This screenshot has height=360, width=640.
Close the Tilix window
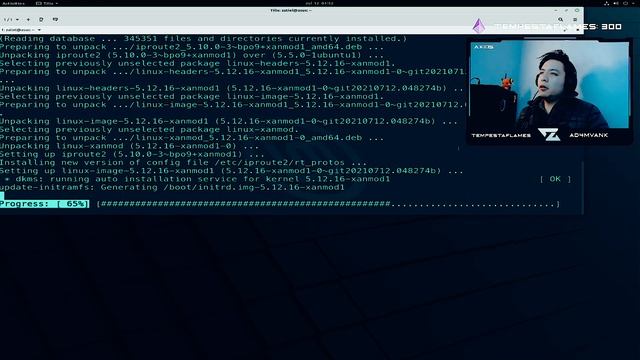tap(577, 11)
